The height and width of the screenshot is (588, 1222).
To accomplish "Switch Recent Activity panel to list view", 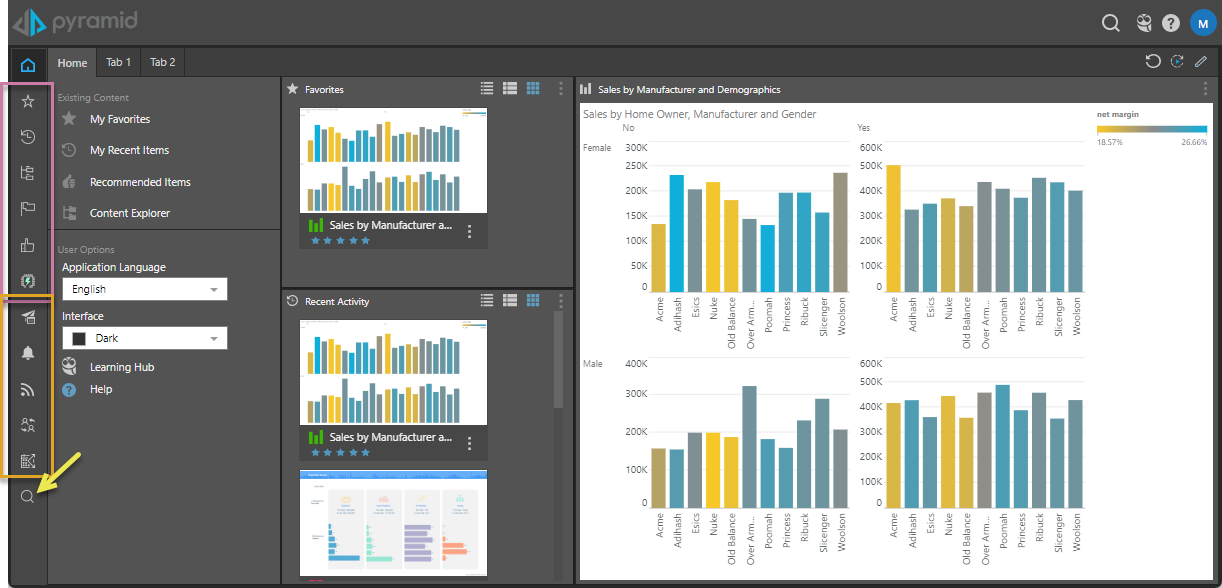I will click(x=487, y=300).
